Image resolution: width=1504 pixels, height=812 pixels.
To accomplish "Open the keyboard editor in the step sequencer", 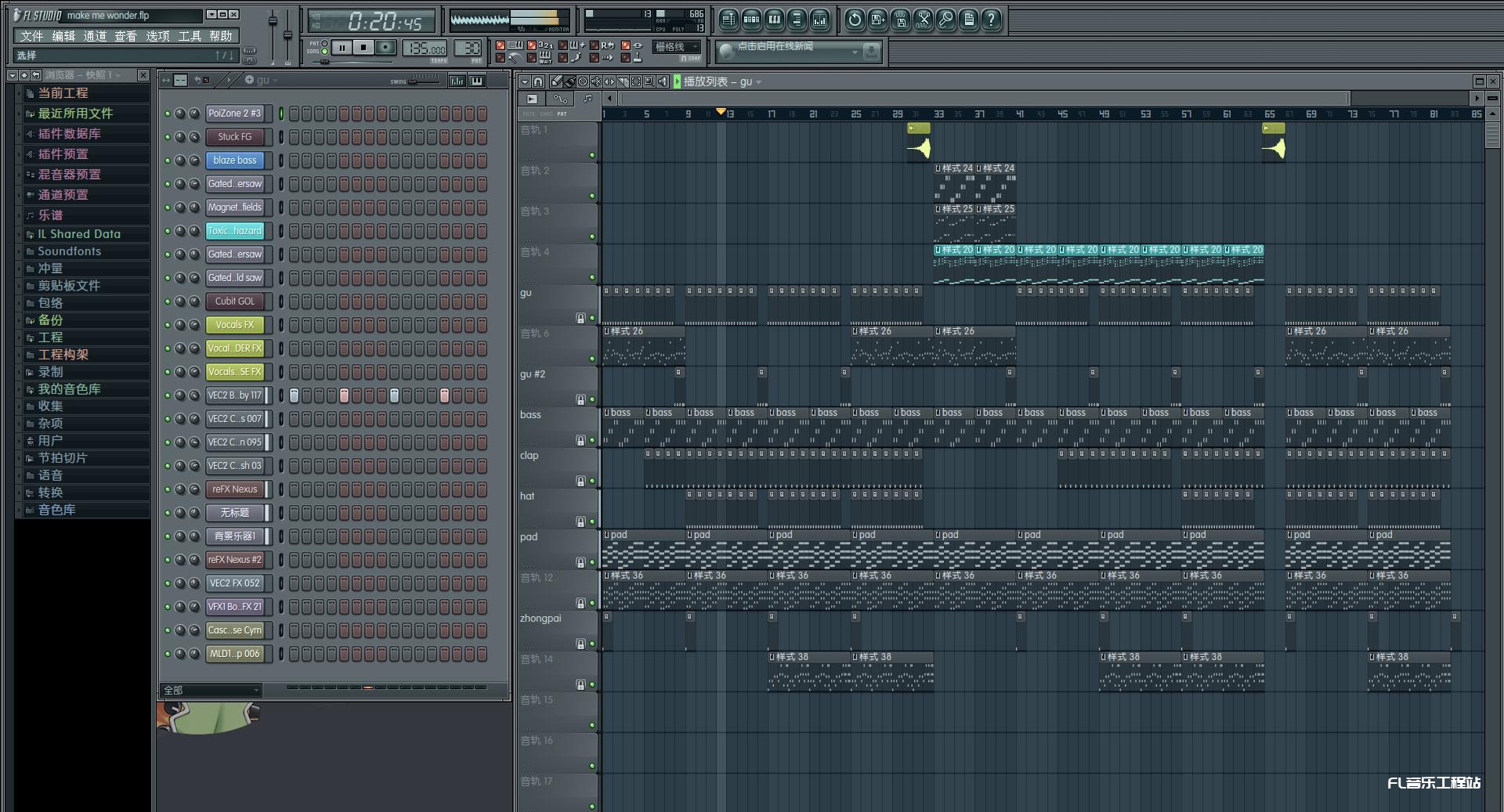I will pos(477,81).
